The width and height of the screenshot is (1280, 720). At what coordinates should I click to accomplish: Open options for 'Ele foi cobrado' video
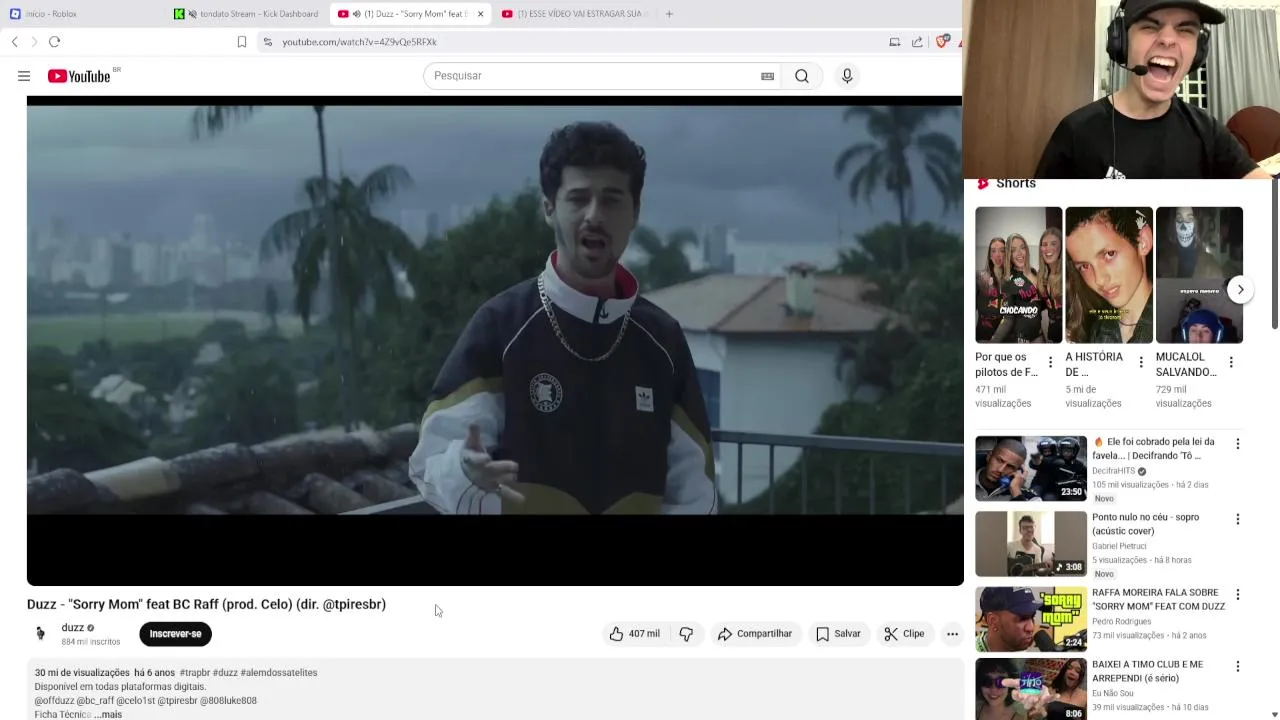[x=1237, y=444]
